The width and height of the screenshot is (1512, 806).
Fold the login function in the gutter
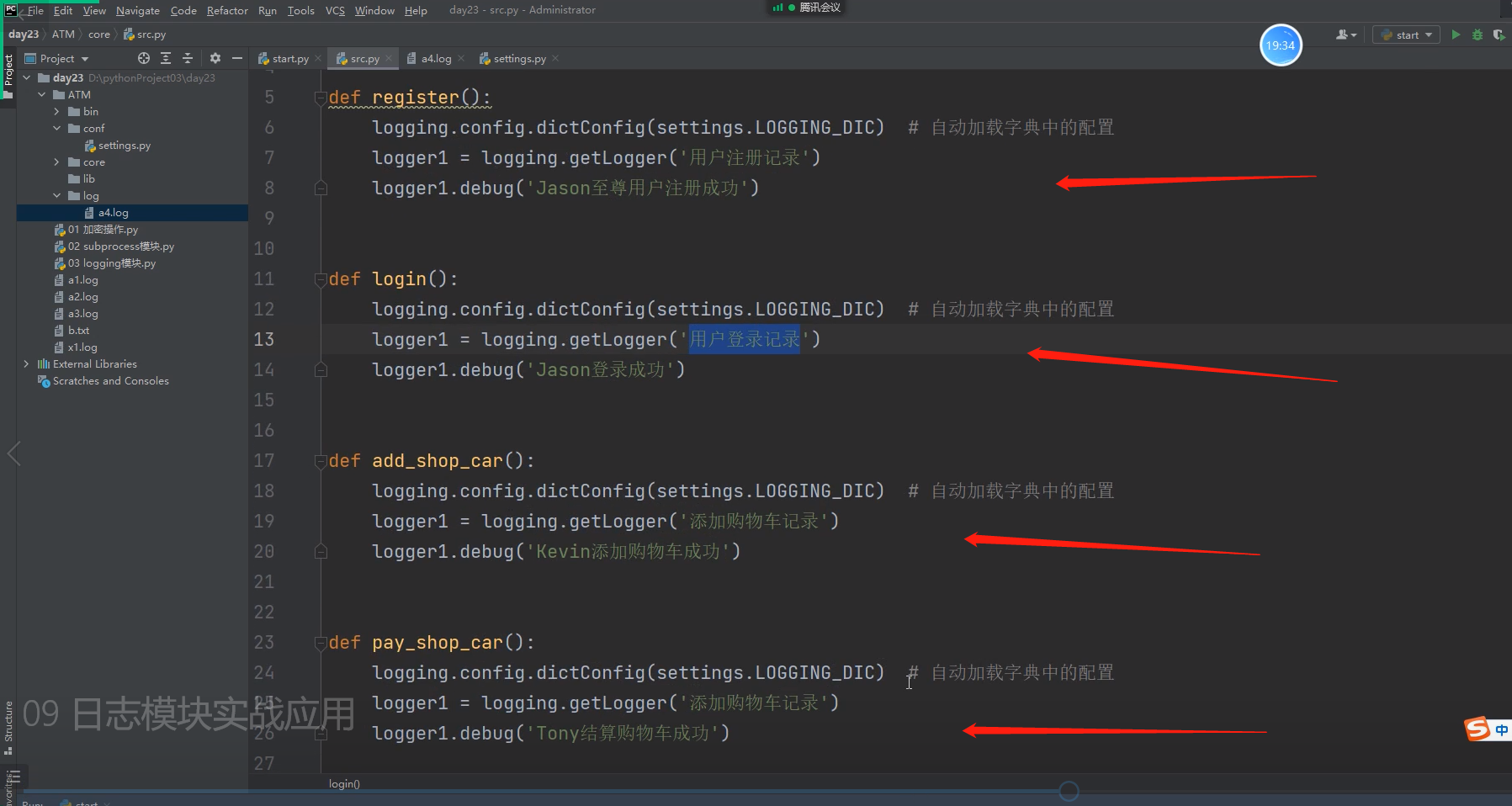pos(320,279)
